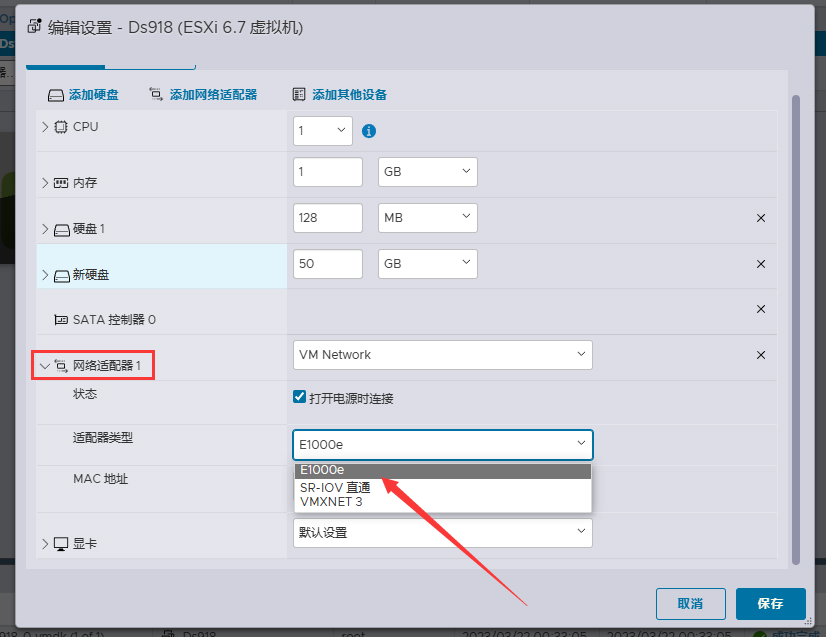Expand the CPU row
This screenshot has height=637, width=826.
[45, 127]
